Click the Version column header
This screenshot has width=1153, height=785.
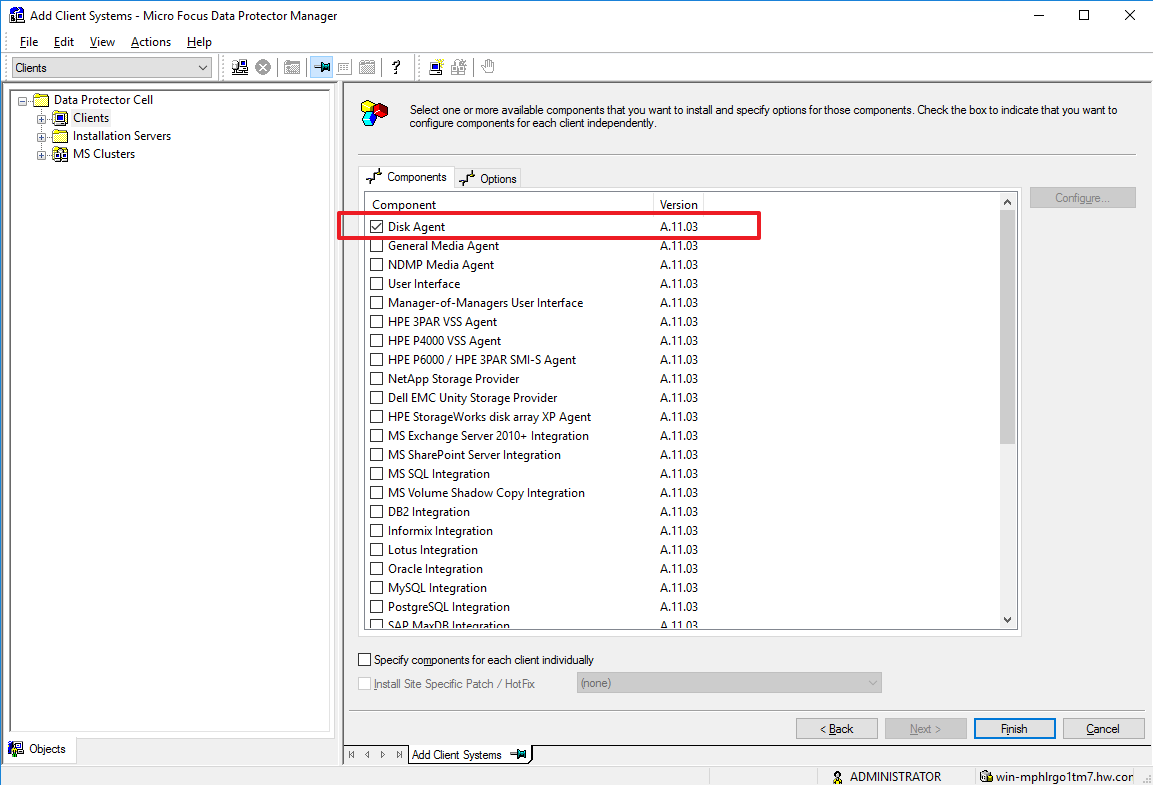pyautogui.click(x=679, y=204)
